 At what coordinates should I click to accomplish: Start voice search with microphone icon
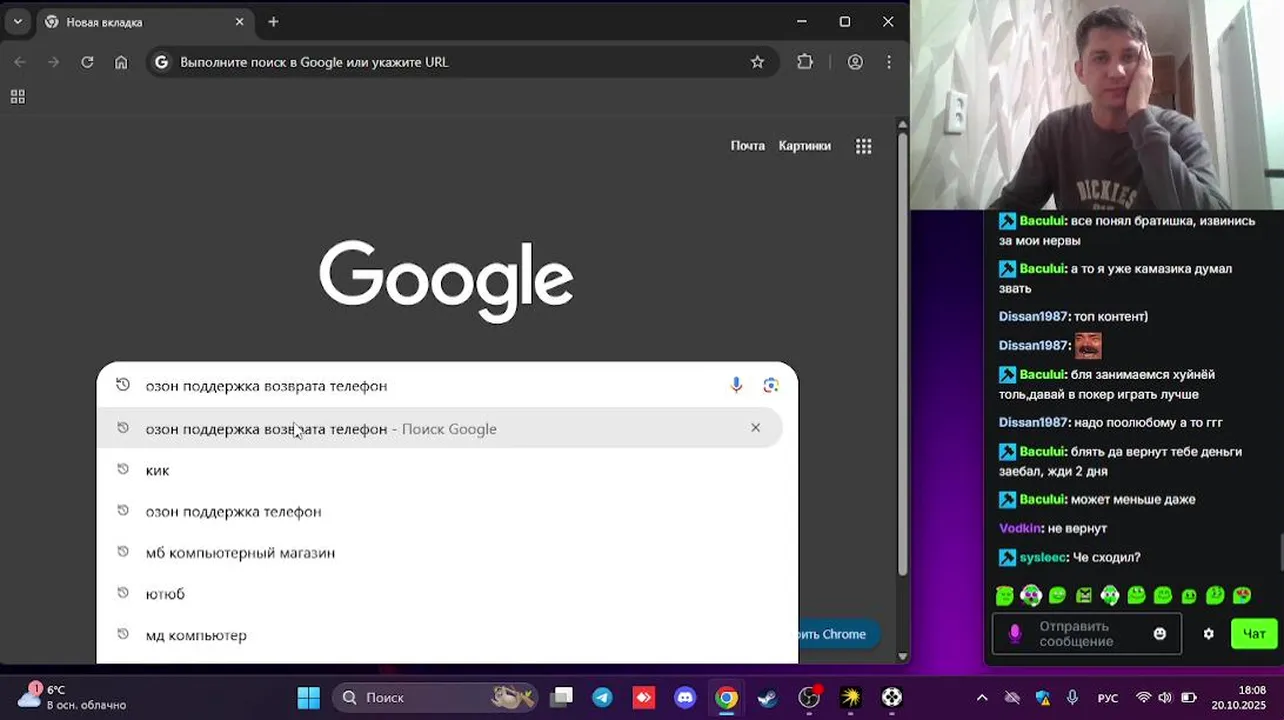coord(736,385)
